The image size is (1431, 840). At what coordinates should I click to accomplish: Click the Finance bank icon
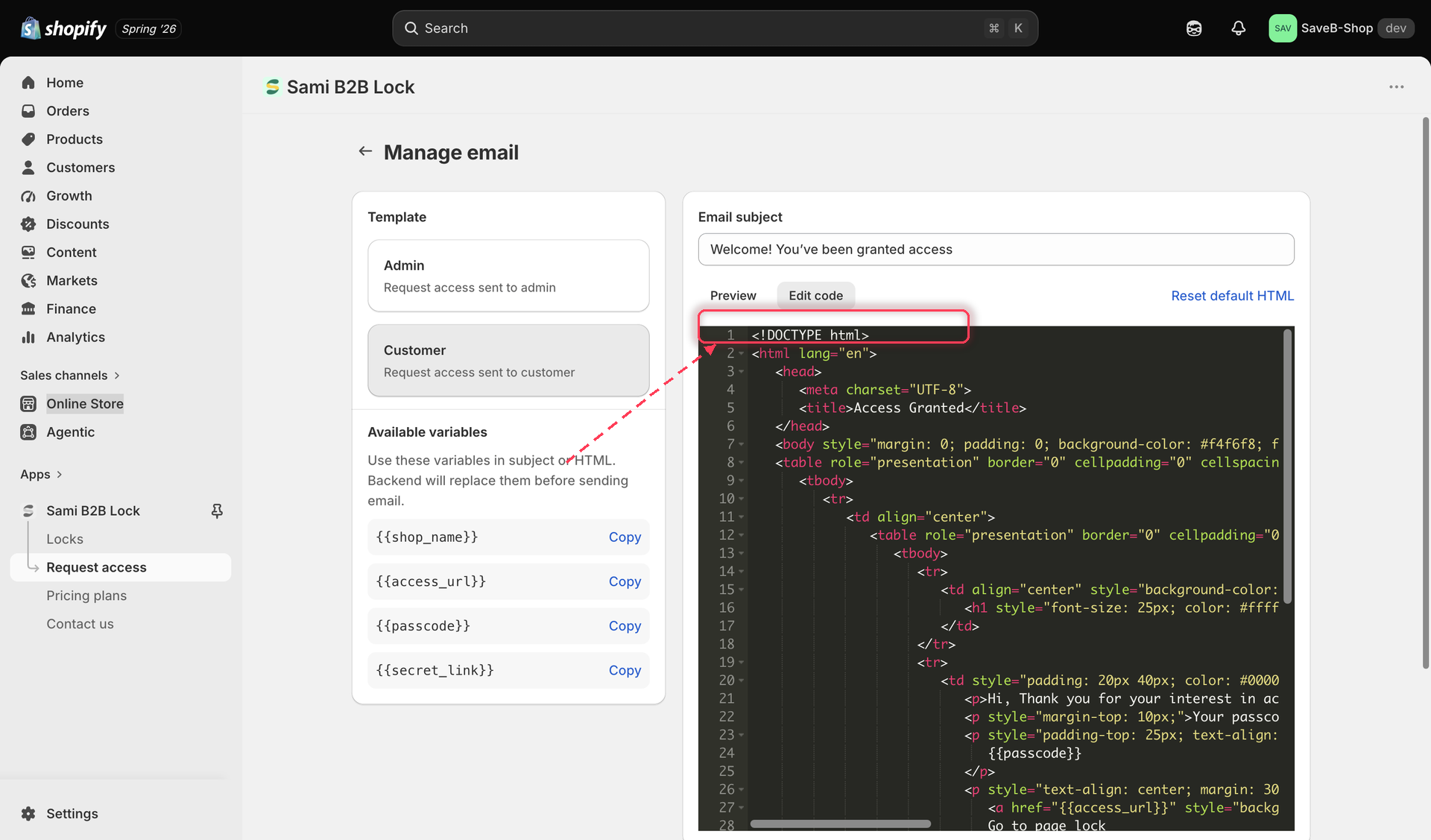pos(28,309)
